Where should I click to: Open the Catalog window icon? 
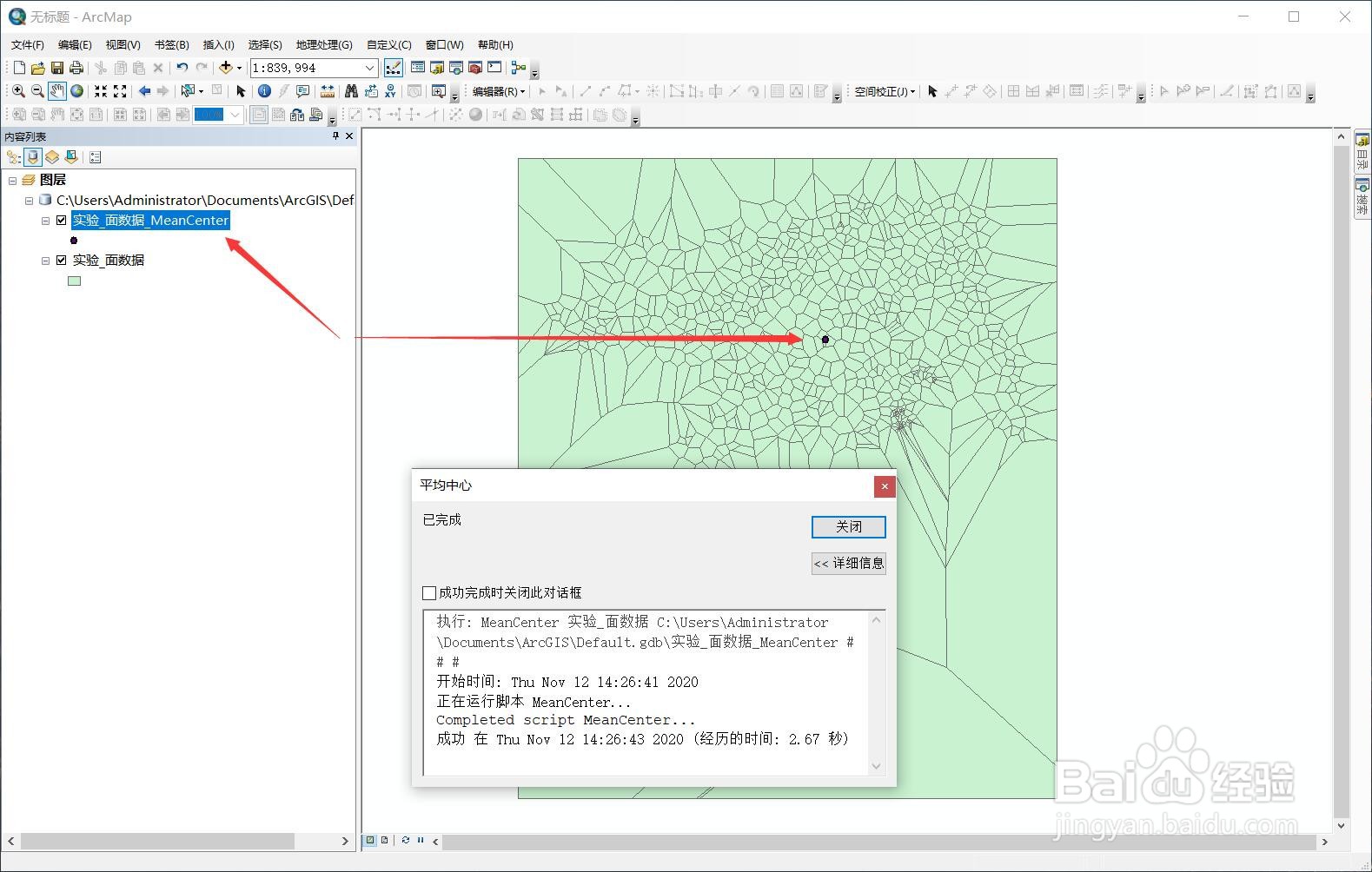(x=437, y=68)
